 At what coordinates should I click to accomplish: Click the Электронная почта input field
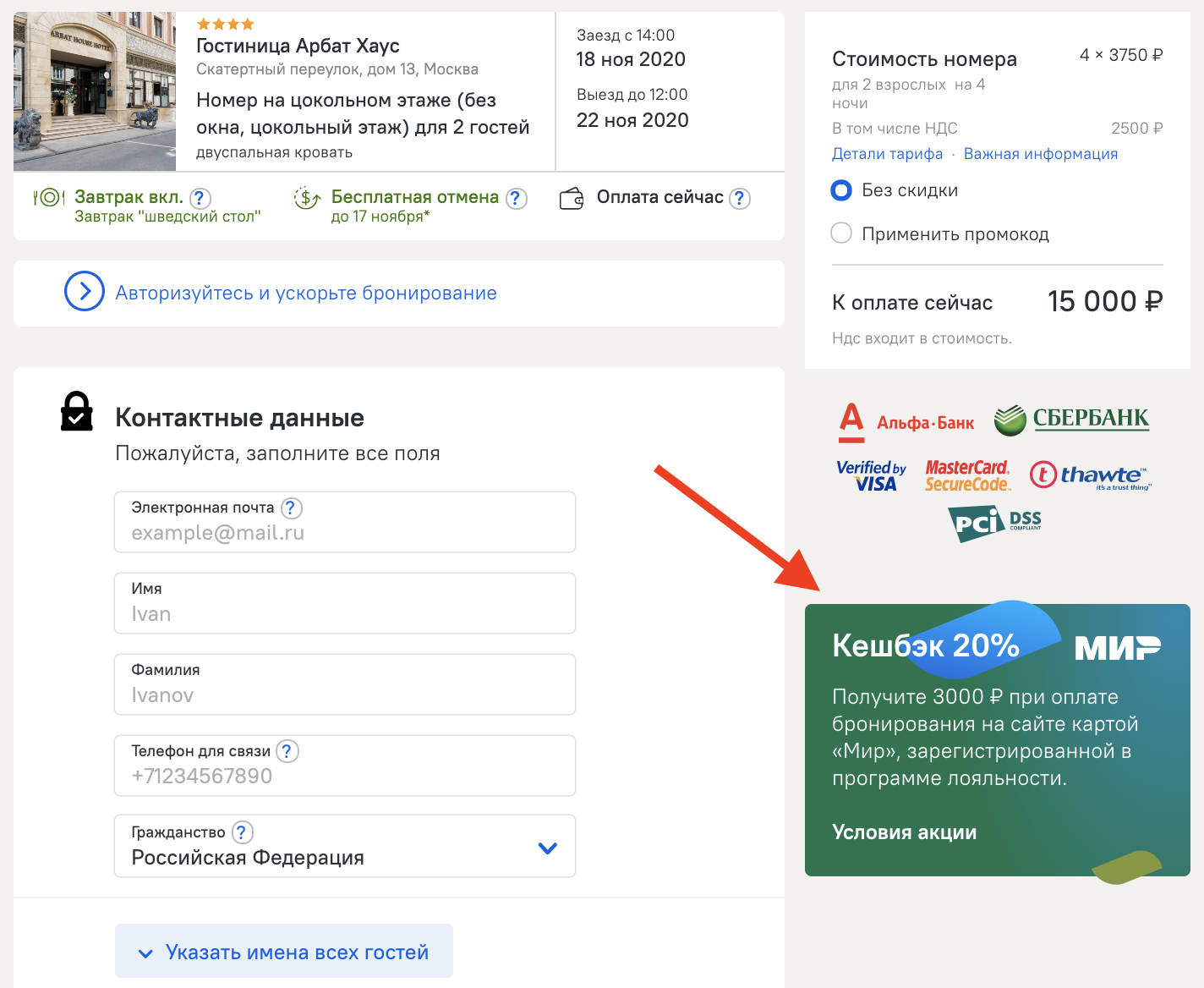point(345,533)
